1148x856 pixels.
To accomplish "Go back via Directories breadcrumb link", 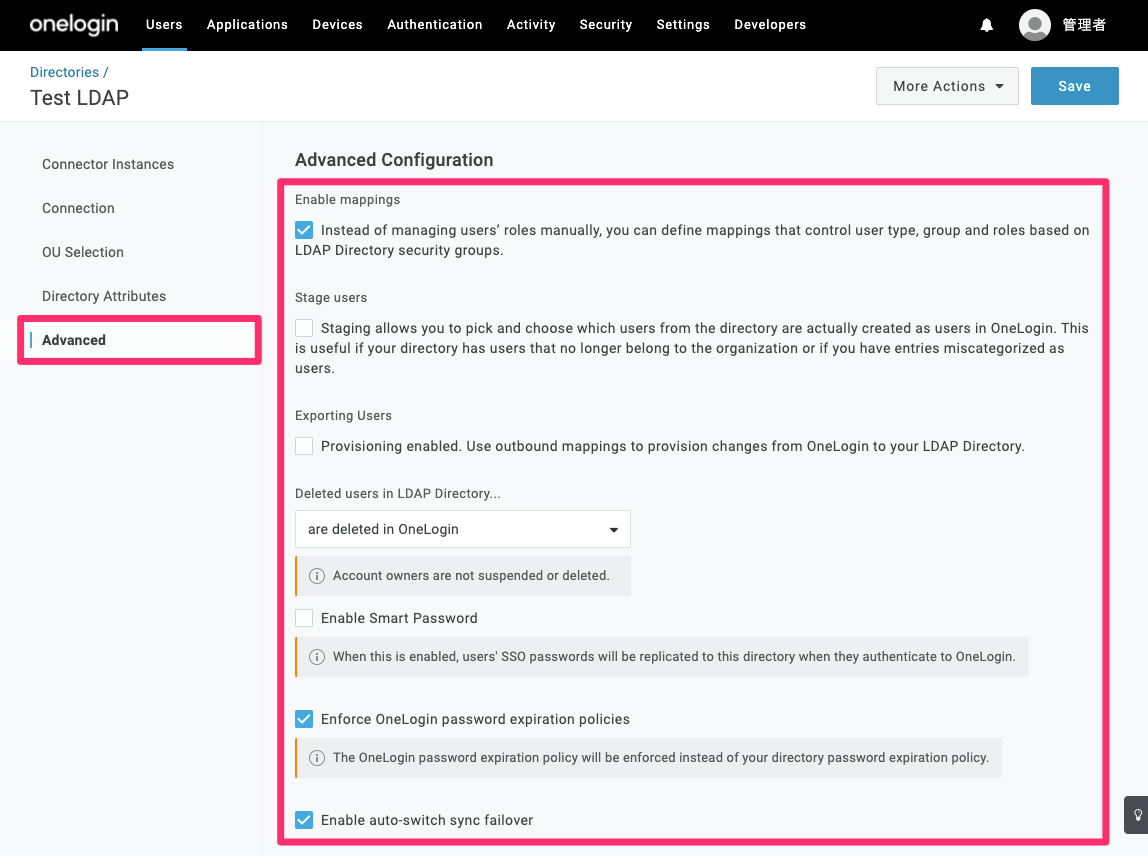I will 64,72.
